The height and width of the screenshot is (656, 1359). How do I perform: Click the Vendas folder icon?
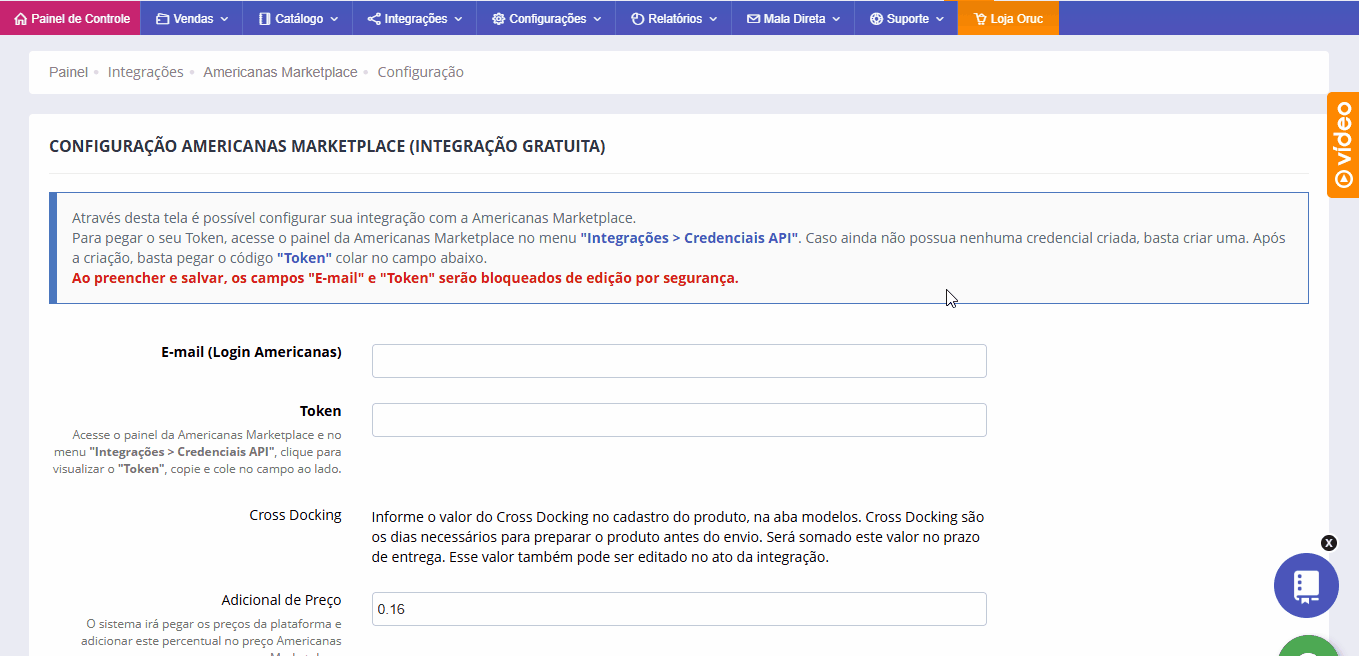coord(162,19)
